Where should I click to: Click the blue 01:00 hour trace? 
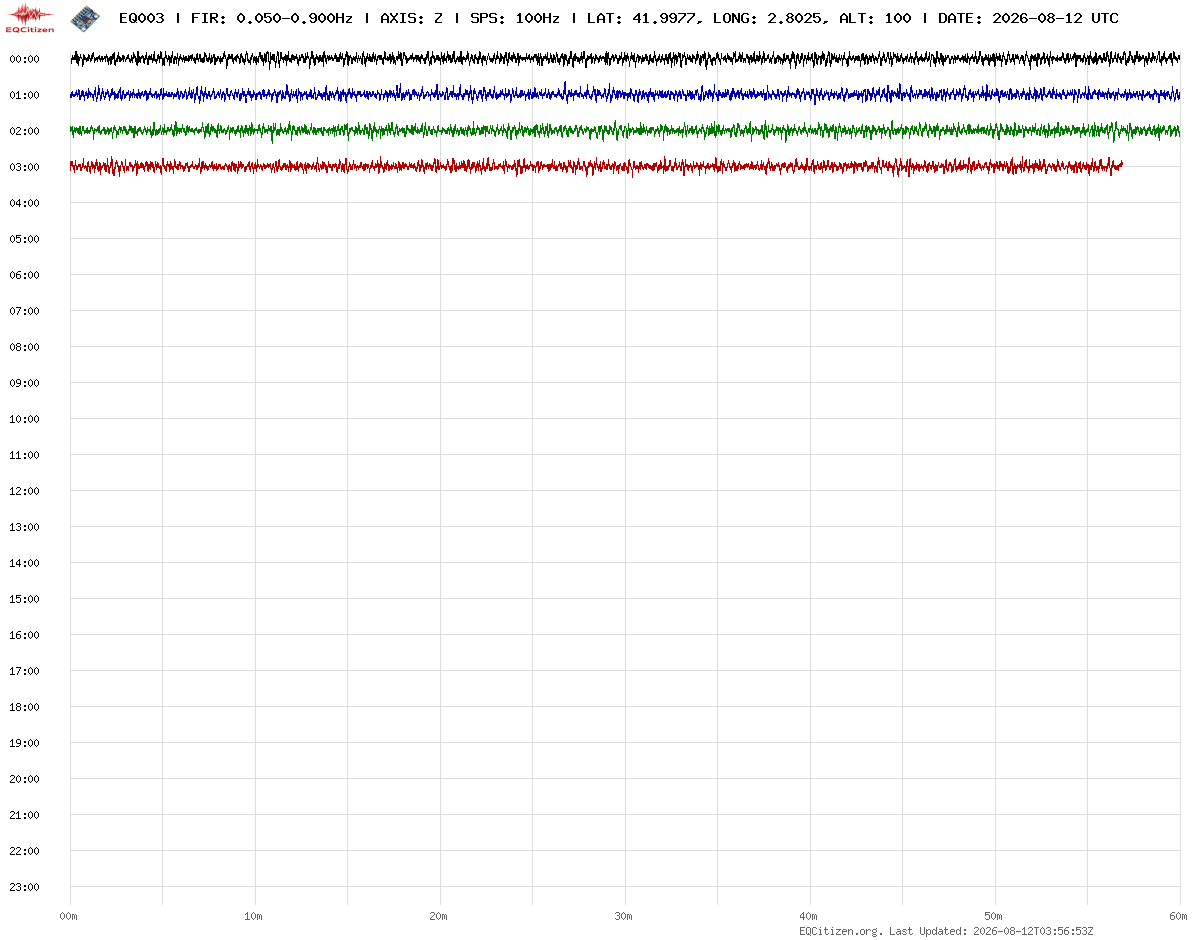(x=625, y=95)
